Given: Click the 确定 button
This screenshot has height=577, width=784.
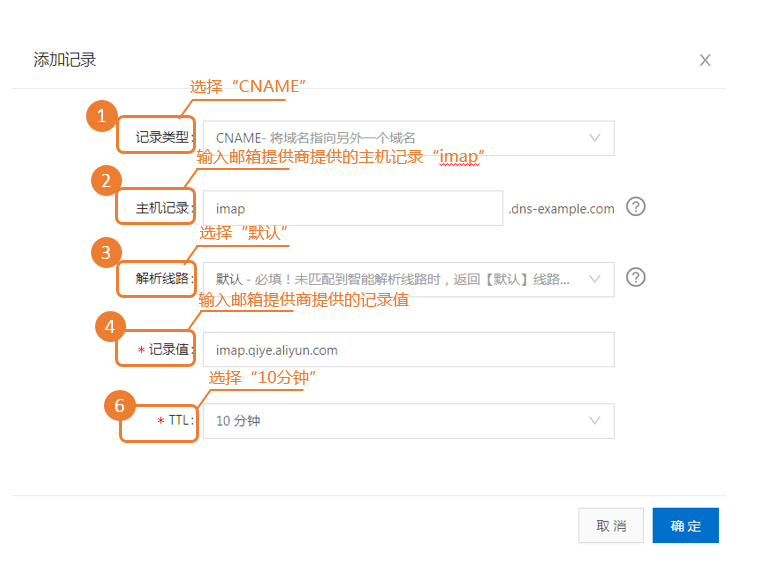Looking at the screenshot, I should click(x=686, y=526).
